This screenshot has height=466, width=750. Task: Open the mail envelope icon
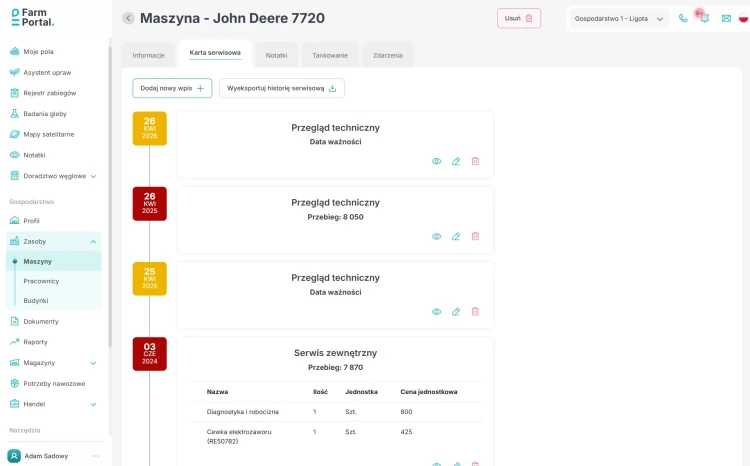point(726,18)
